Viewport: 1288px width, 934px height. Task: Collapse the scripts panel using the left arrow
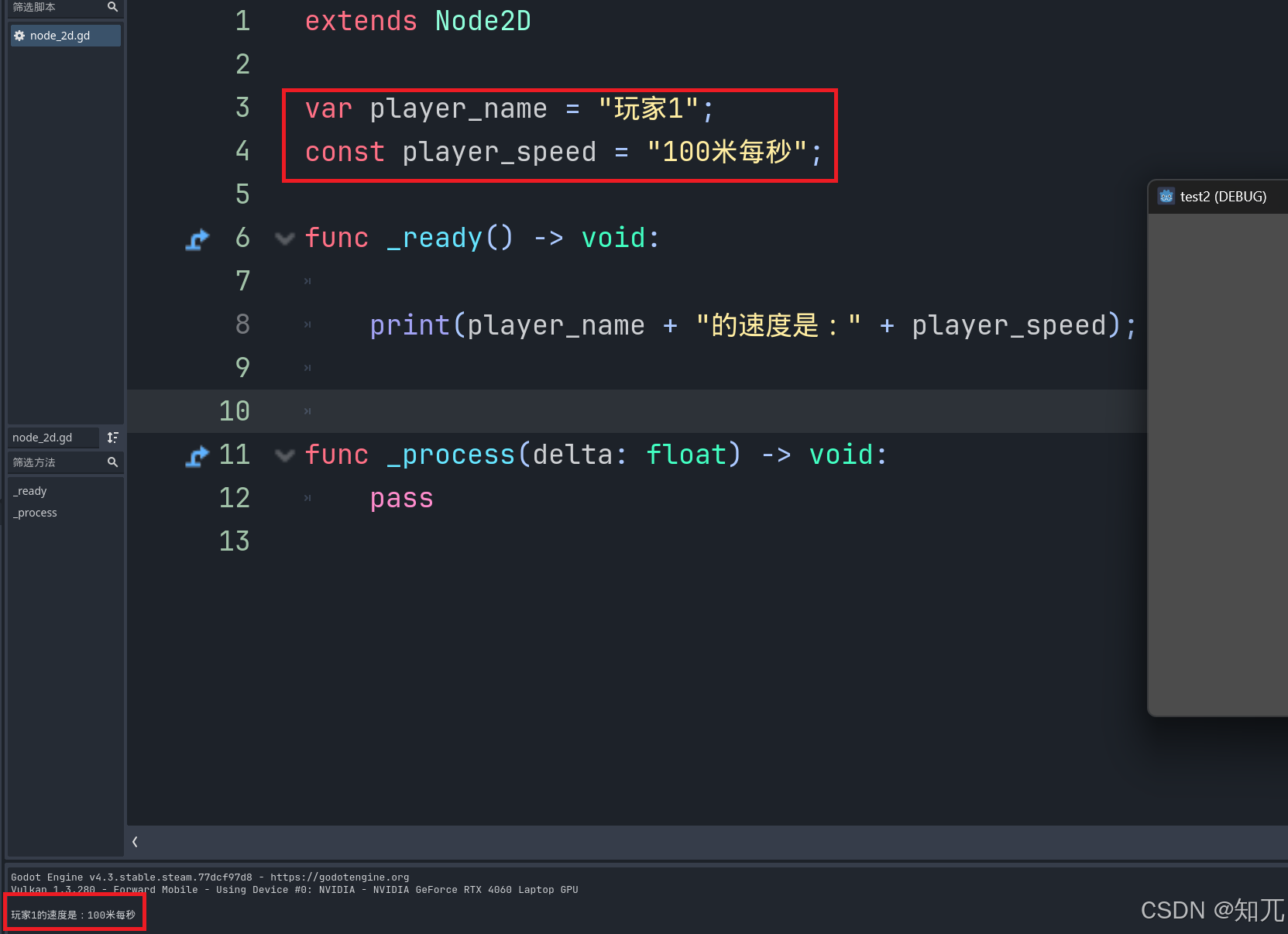tap(135, 842)
